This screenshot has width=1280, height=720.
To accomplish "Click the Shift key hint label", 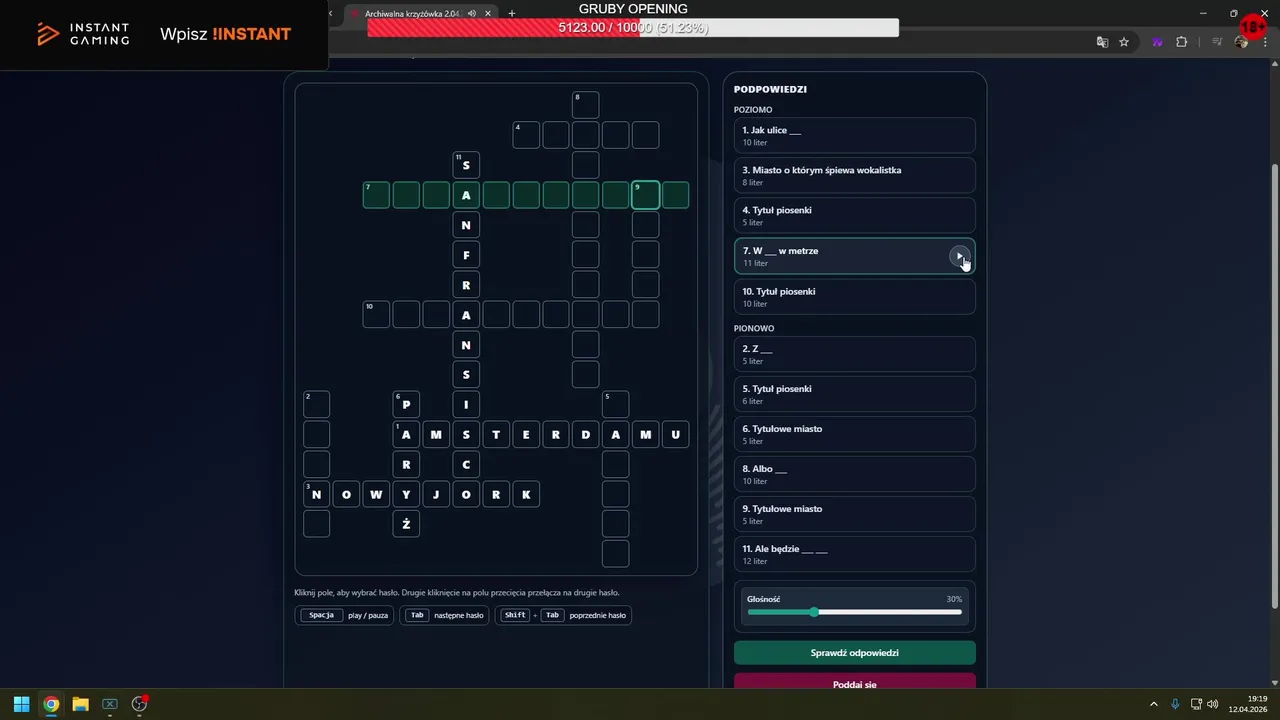I will (515, 615).
